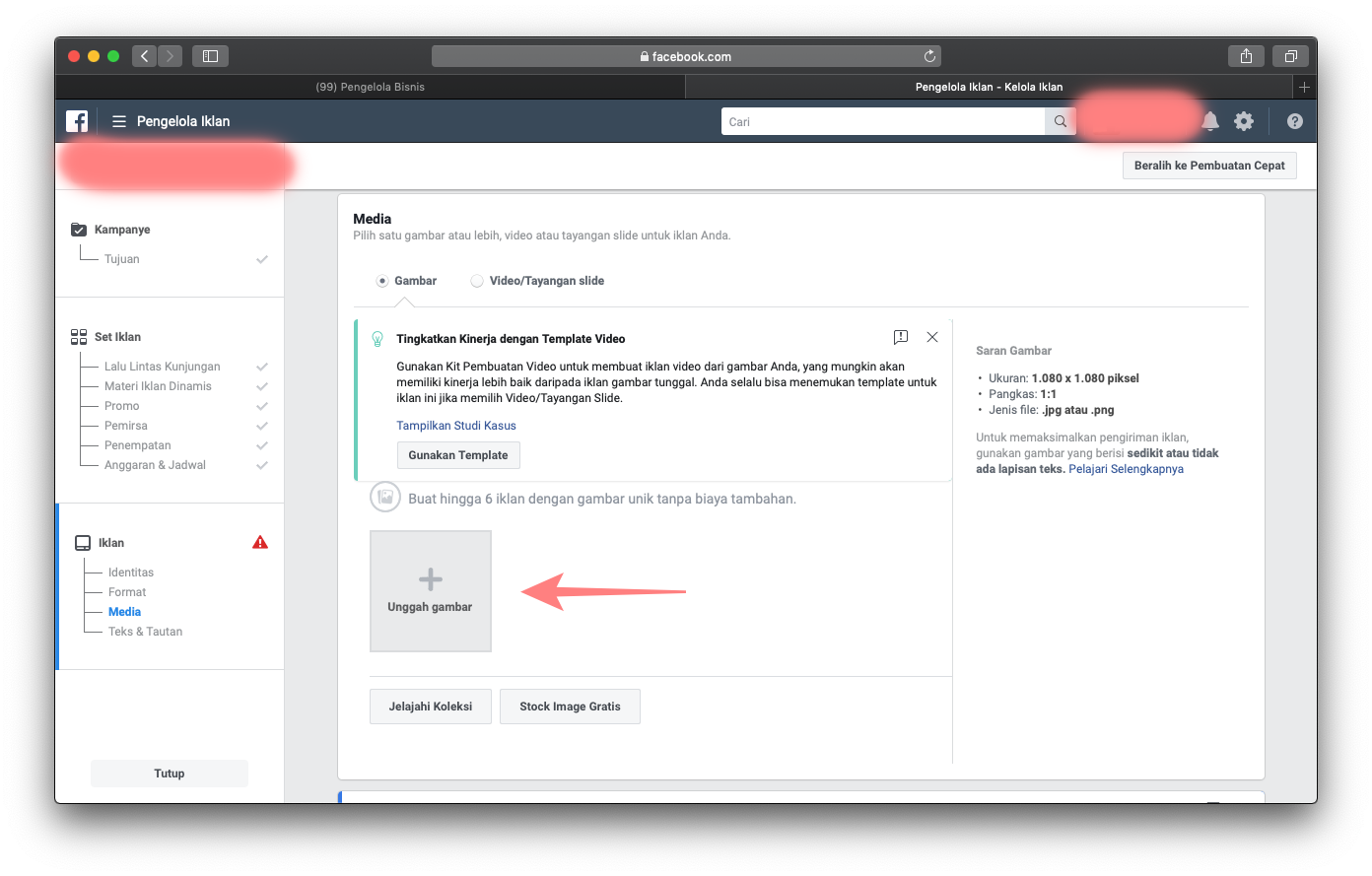Click the Kampanye heading in the sidebar
This screenshot has height=876, width=1372.
122,230
